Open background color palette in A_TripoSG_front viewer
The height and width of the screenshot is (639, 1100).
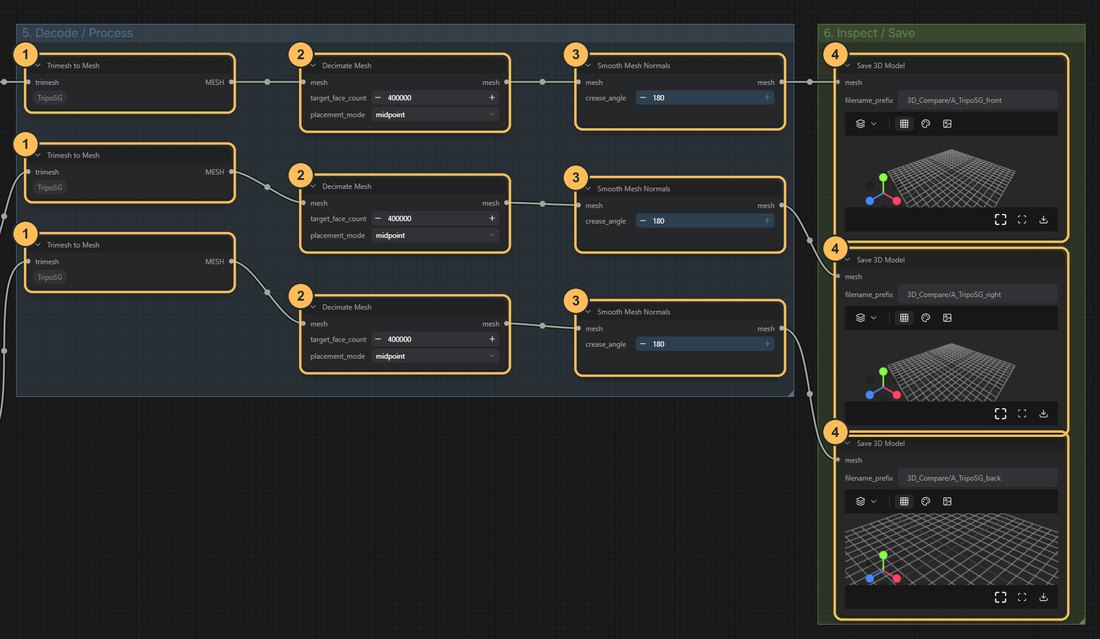point(925,123)
